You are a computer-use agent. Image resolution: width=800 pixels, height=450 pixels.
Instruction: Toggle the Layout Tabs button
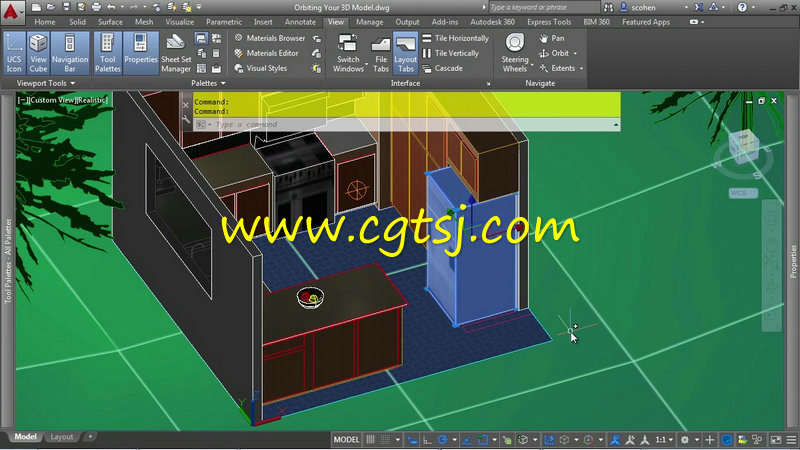point(406,53)
